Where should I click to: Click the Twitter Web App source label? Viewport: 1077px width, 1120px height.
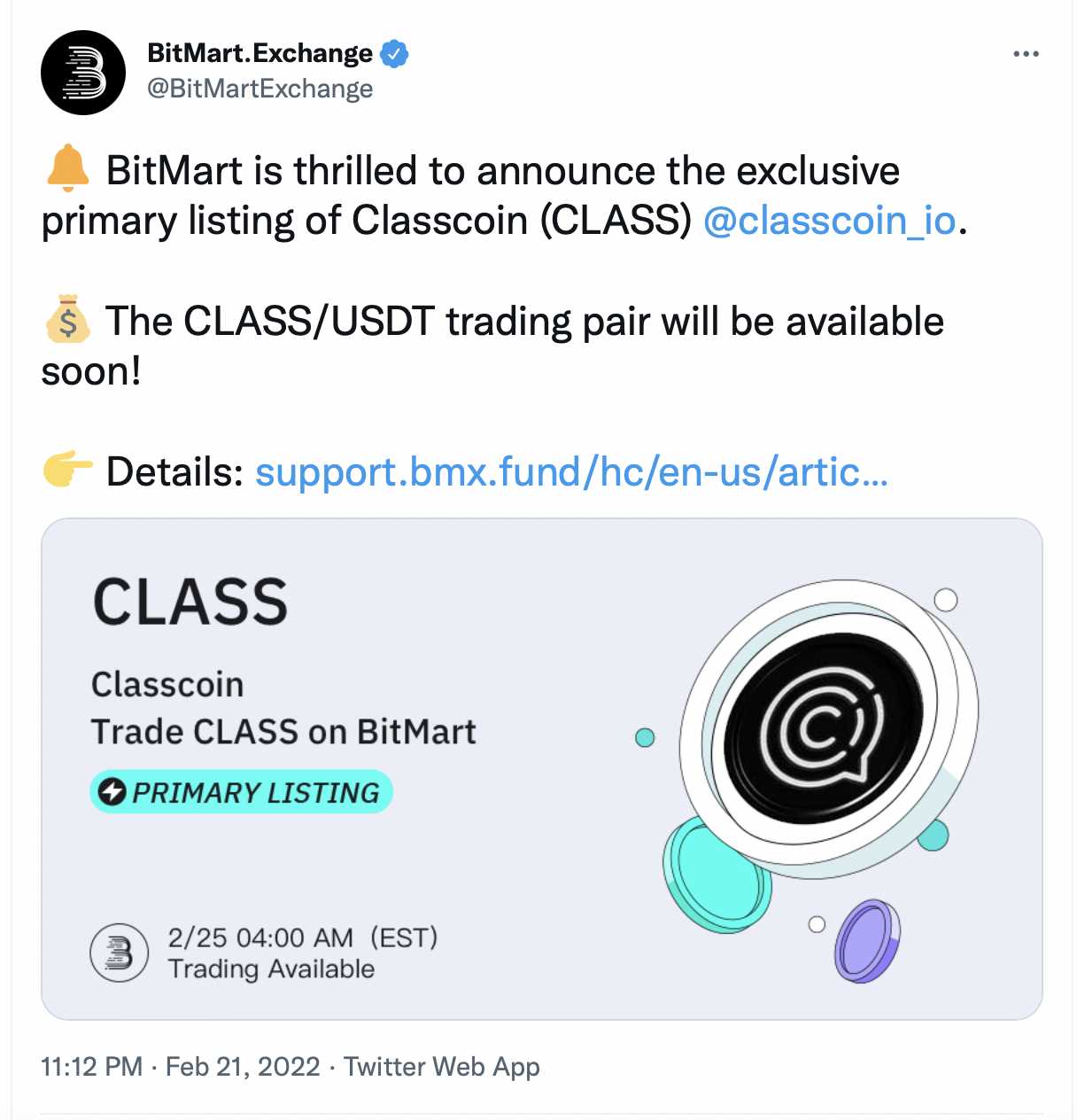[439, 1066]
